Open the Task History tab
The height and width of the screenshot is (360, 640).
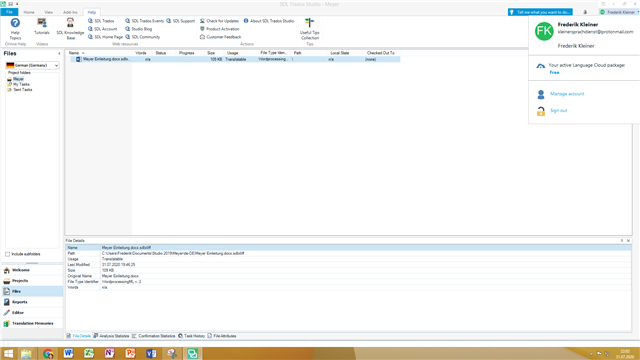192,336
